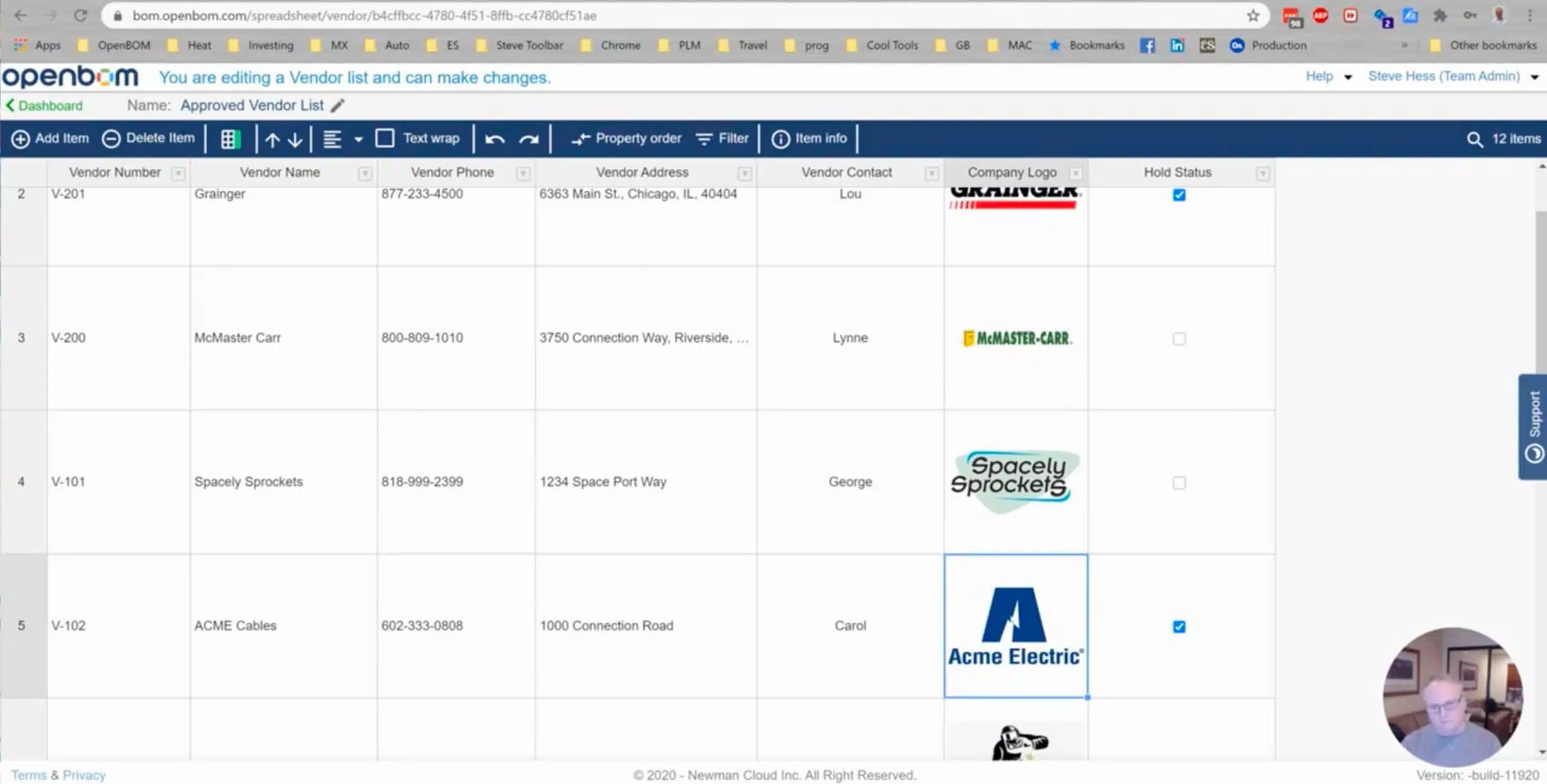Go back to the Dashboard

click(44, 106)
